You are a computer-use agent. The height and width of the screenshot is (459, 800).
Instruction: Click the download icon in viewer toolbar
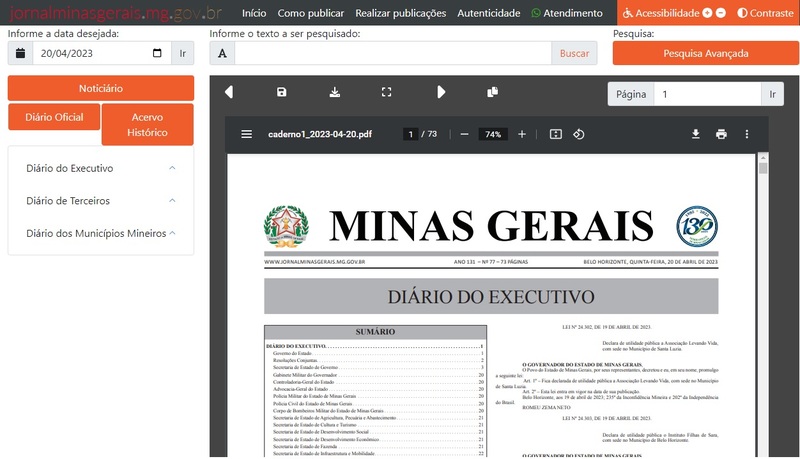(335, 92)
